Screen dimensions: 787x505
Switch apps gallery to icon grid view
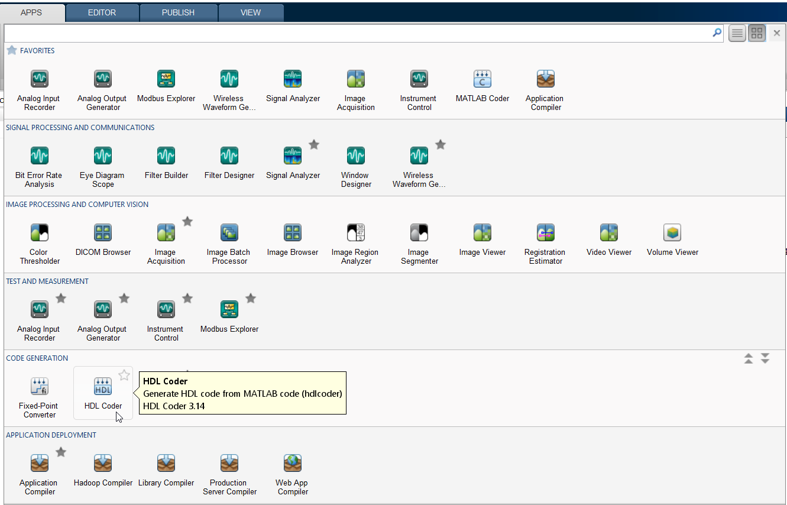(757, 34)
